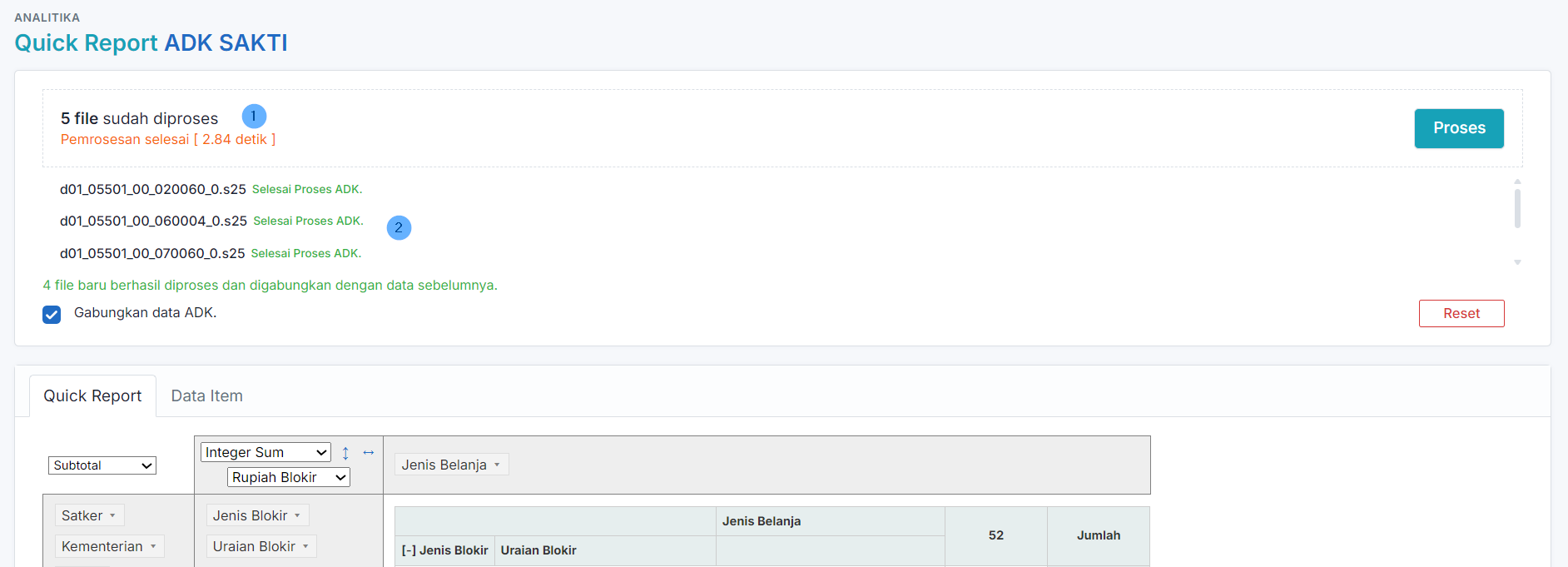The width and height of the screenshot is (1568, 567).
Task: Open the Kementerian field filter triangle
Action: (x=153, y=547)
